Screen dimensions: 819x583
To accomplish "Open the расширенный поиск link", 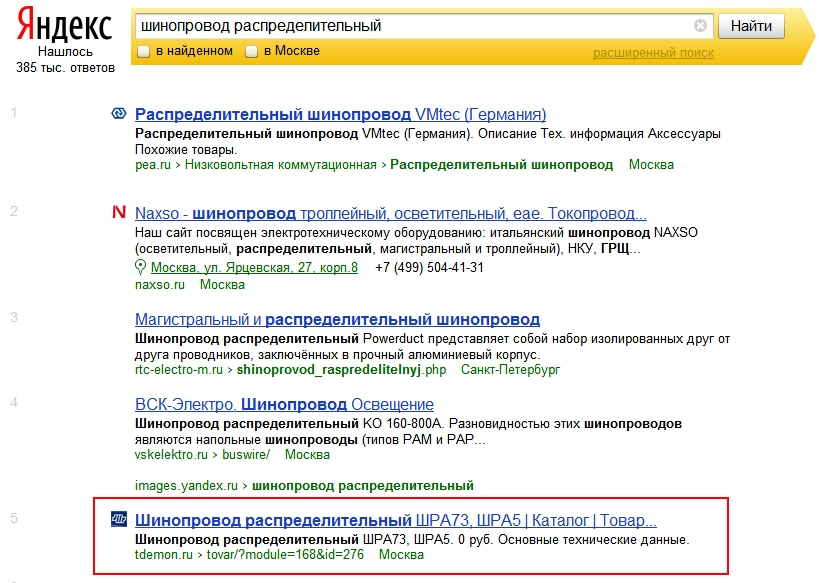I will 653,53.
